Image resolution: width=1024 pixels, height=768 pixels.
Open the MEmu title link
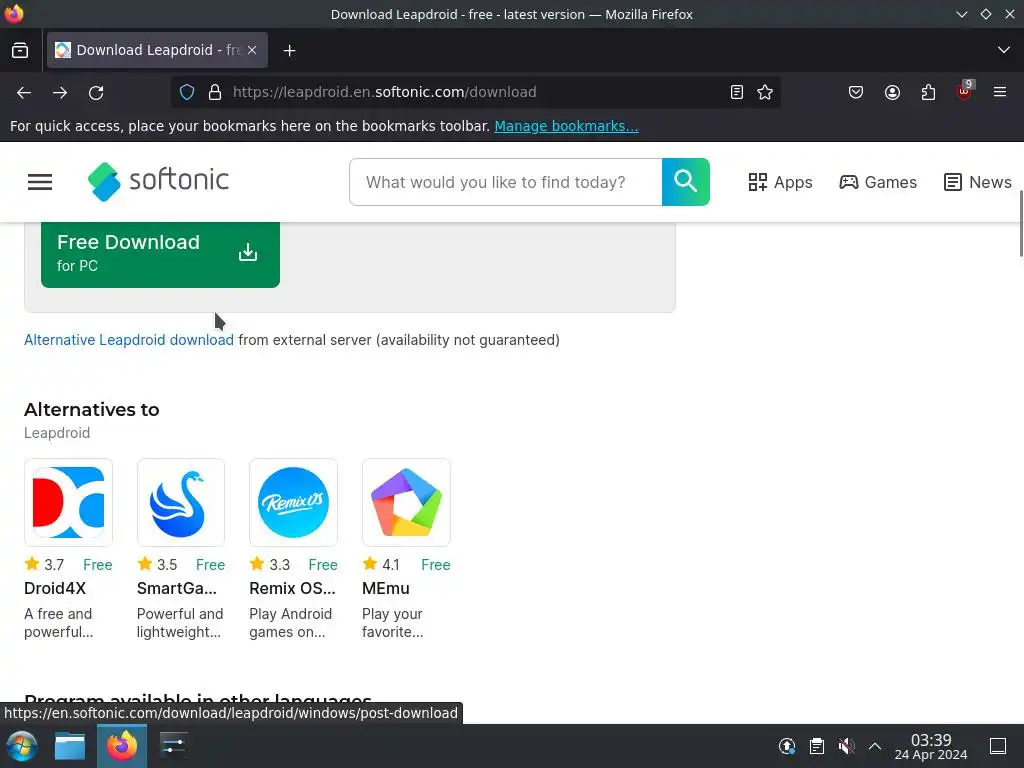(386, 588)
